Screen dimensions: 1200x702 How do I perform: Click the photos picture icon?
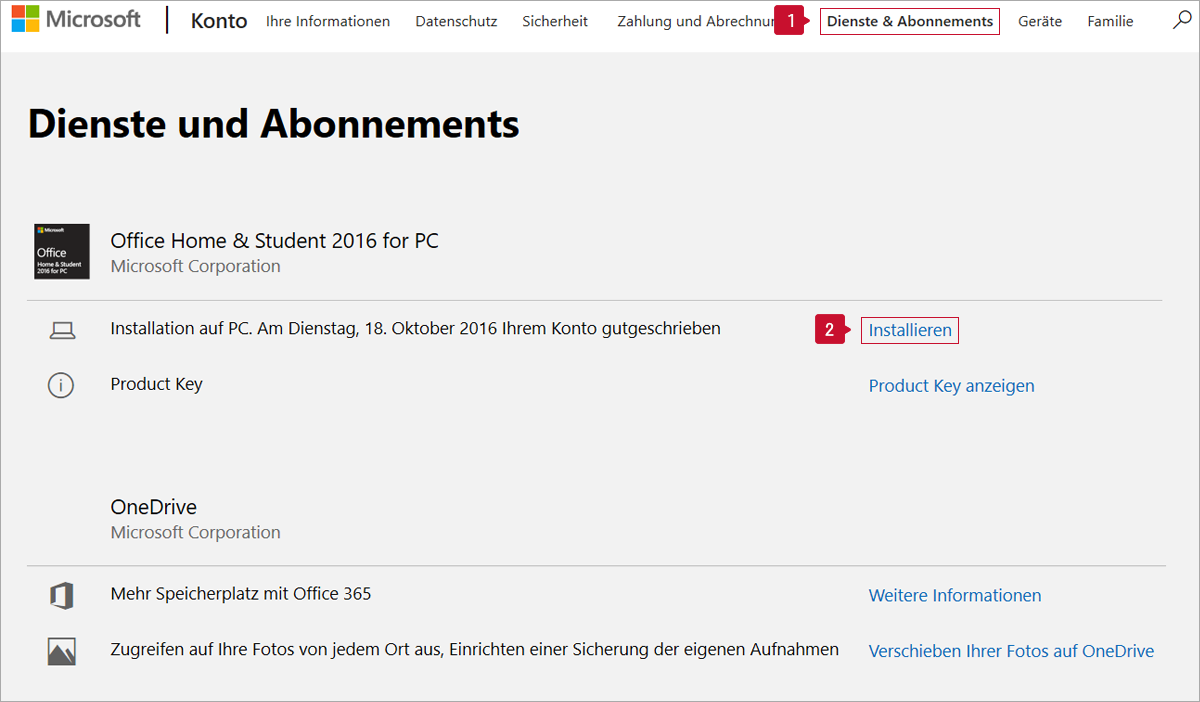click(x=62, y=652)
